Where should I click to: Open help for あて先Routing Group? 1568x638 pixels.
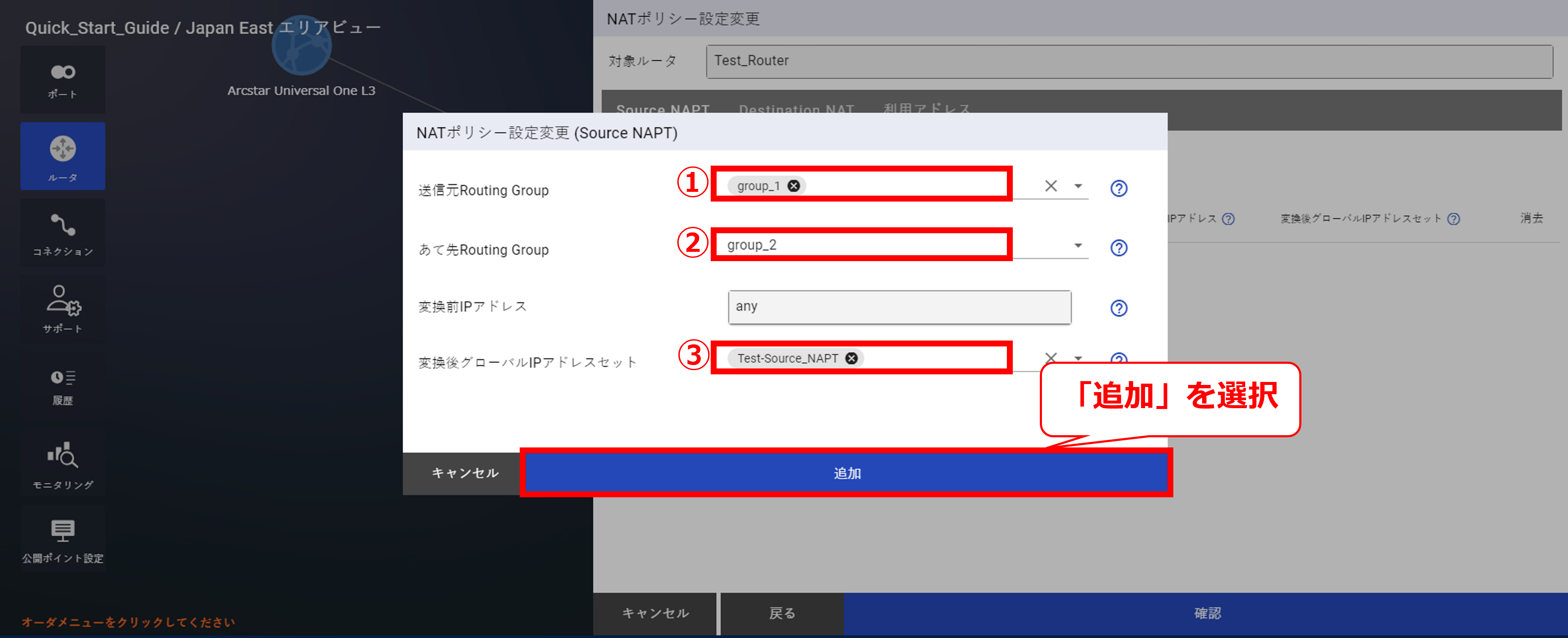point(1119,248)
